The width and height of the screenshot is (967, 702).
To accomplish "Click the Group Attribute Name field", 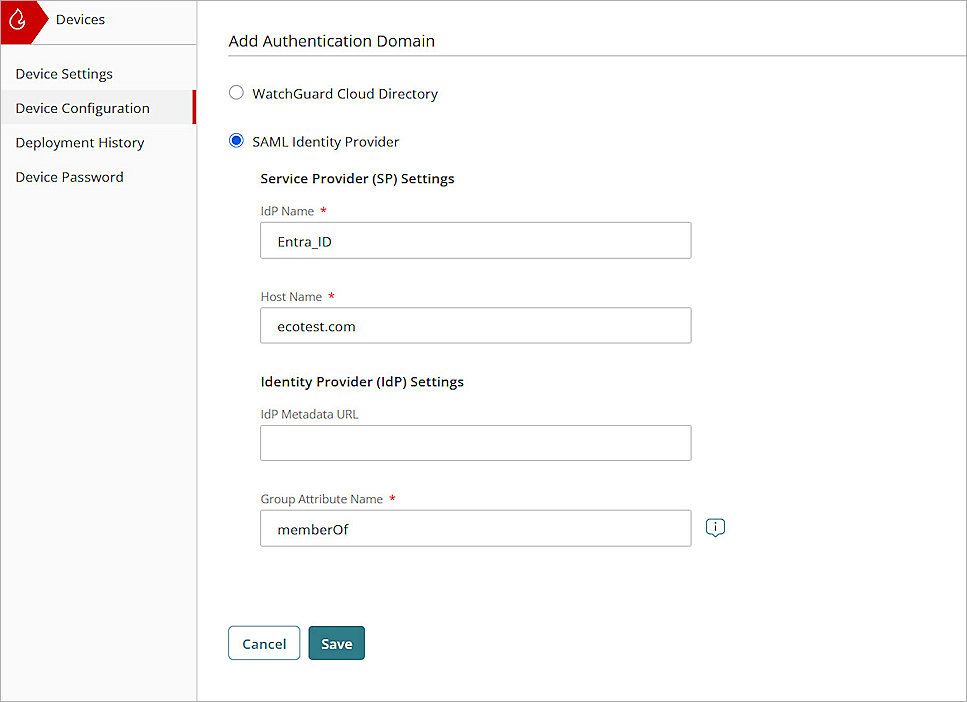I will click(x=475, y=528).
